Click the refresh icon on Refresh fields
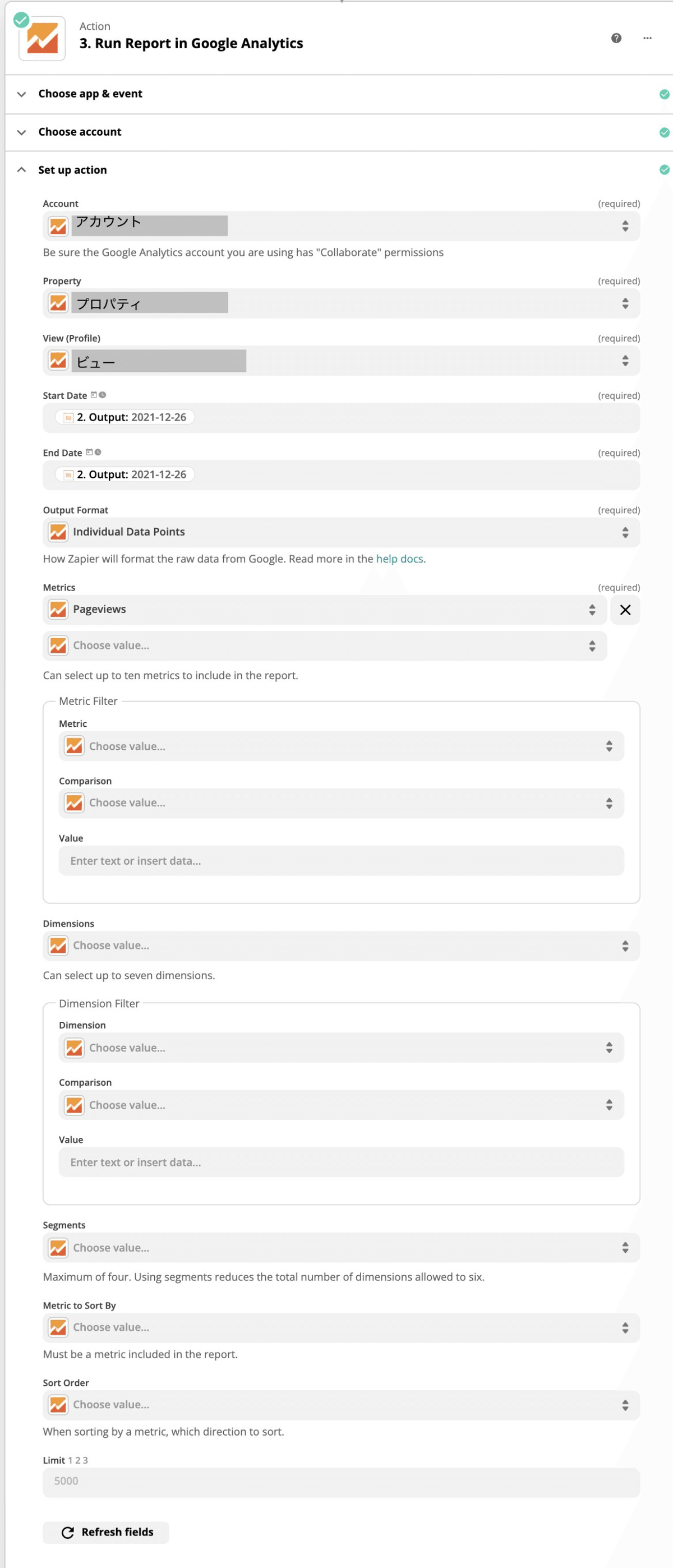This screenshot has width=673, height=1568. pos(67,1532)
